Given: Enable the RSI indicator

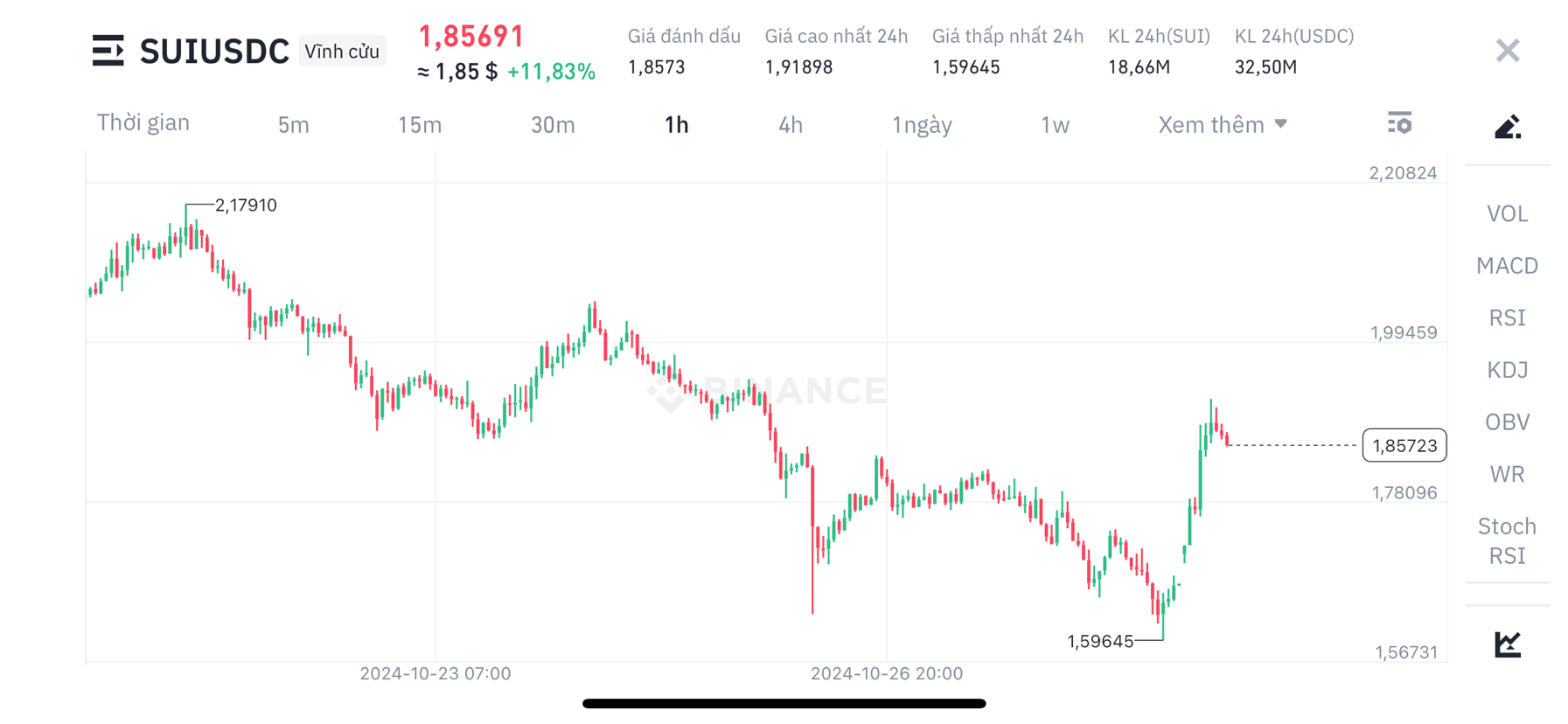Looking at the screenshot, I should 1507,317.
